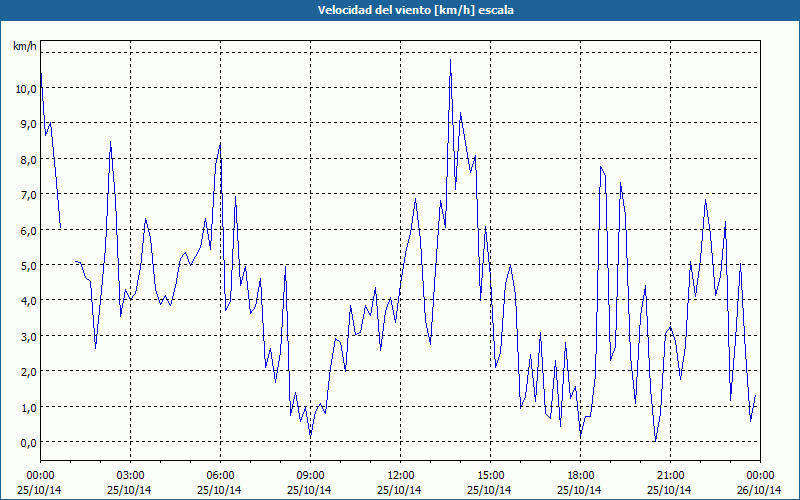Click the '12:00' time axis label
Image resolution: width=800 pixels, height=500 pixels.
(x=401, y=476)
